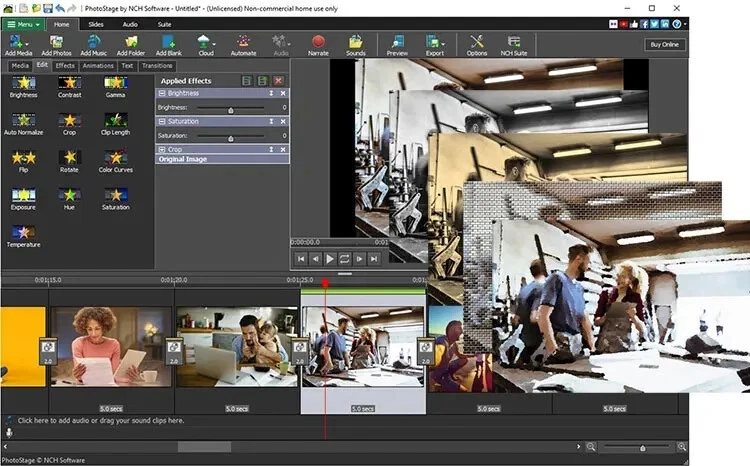Viewport: 750px width, 466px height.
Task: Open the Cloud dropdown in toolbar
Action: coord(205,44)
